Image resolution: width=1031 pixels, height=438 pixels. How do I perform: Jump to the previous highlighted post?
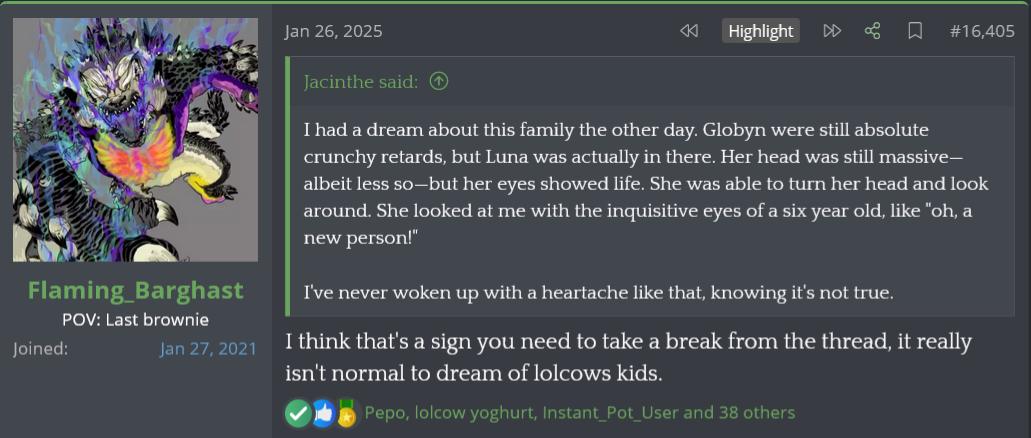689,31
